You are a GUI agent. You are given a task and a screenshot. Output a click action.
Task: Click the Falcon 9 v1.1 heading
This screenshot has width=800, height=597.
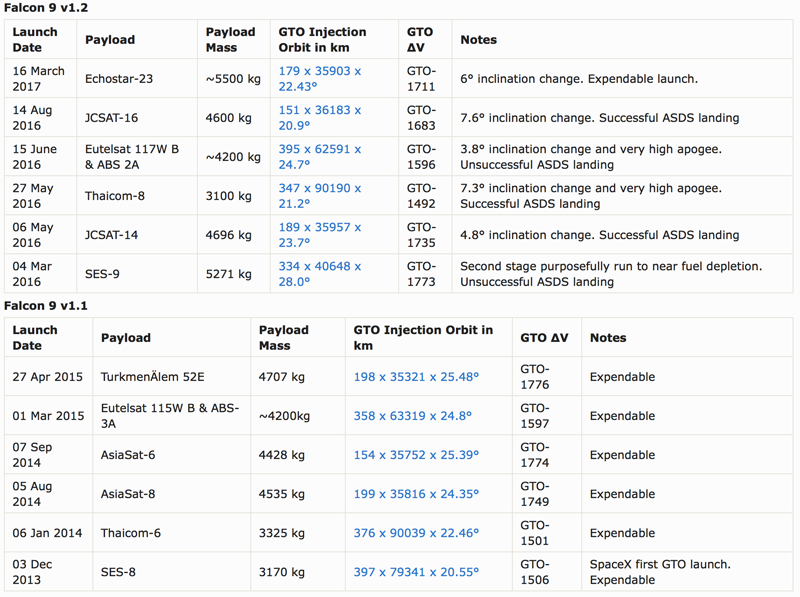click(x=46, y=306)
